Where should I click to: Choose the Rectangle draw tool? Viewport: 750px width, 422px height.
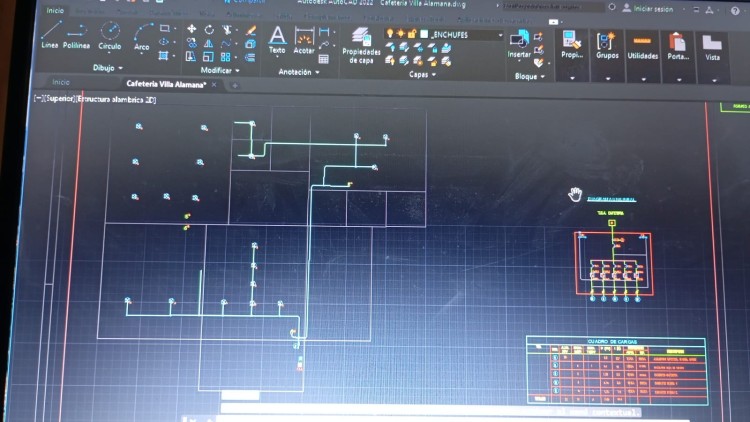(165, 28)
